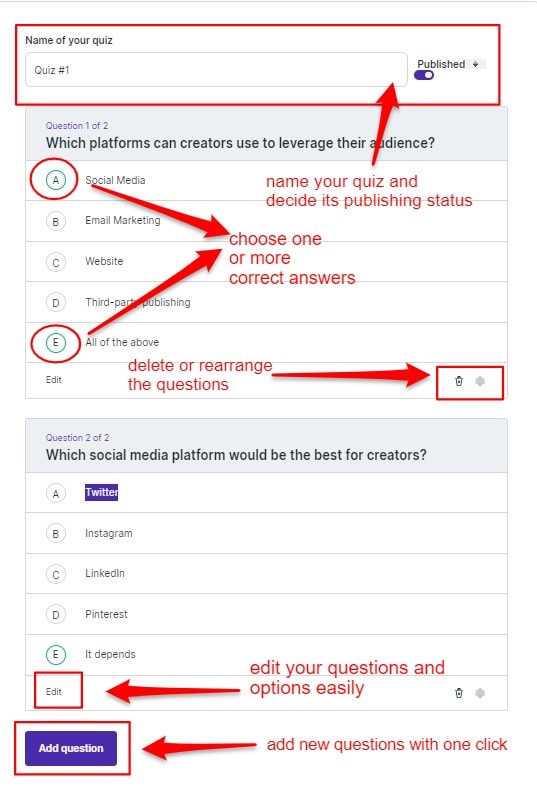Open Edit link under Question 2
The width and height of the screenshot is (537, 791).
[53, 691]
